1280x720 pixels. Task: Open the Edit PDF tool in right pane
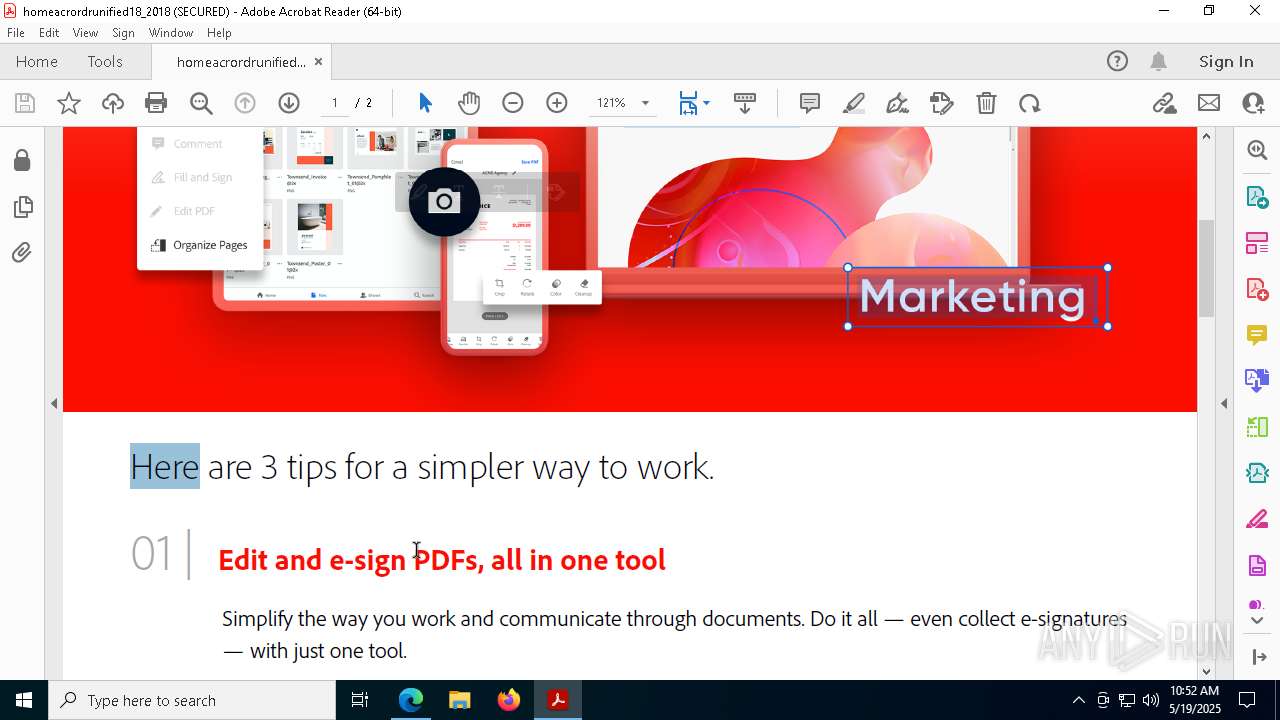pos(1257,242)
